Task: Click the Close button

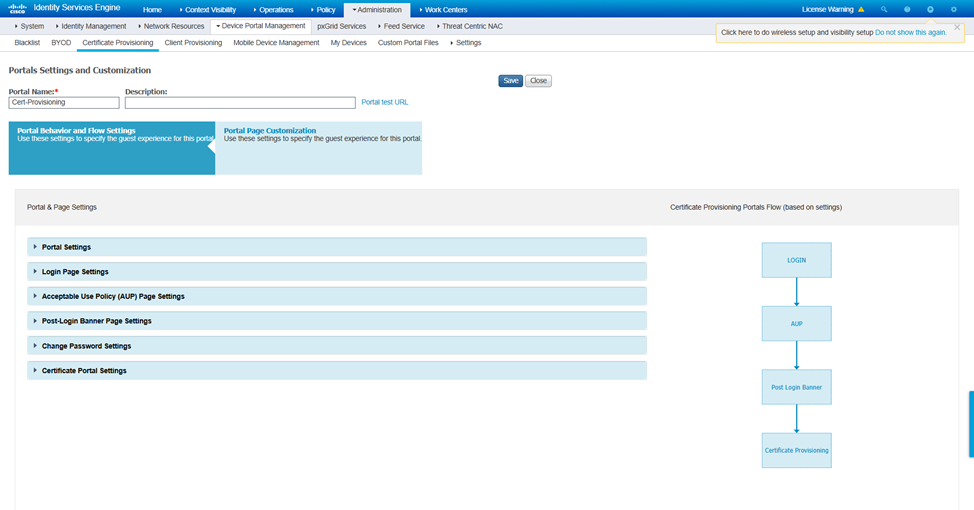Action: pos(539,81)
